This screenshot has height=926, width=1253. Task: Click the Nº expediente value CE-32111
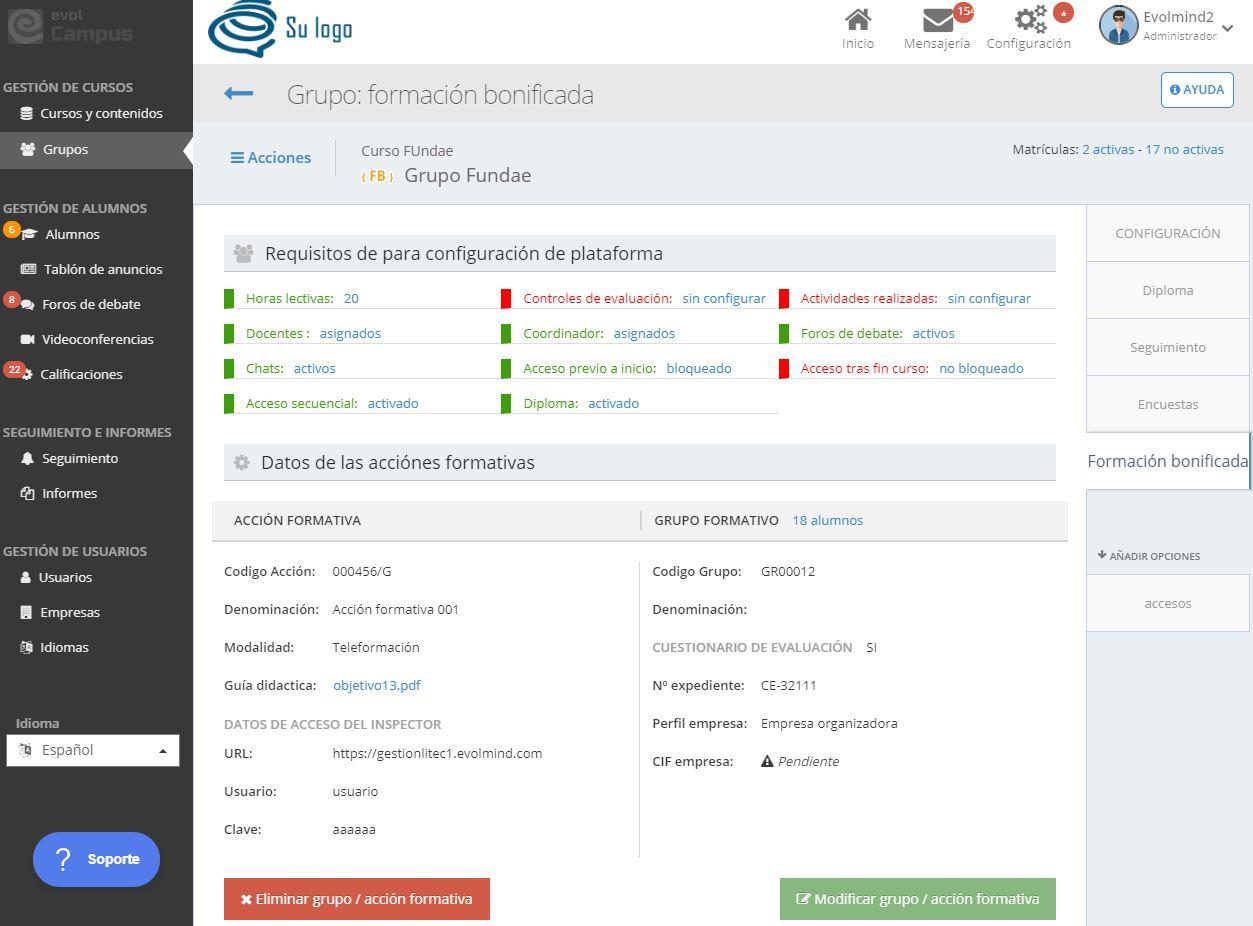click(789, 685)
